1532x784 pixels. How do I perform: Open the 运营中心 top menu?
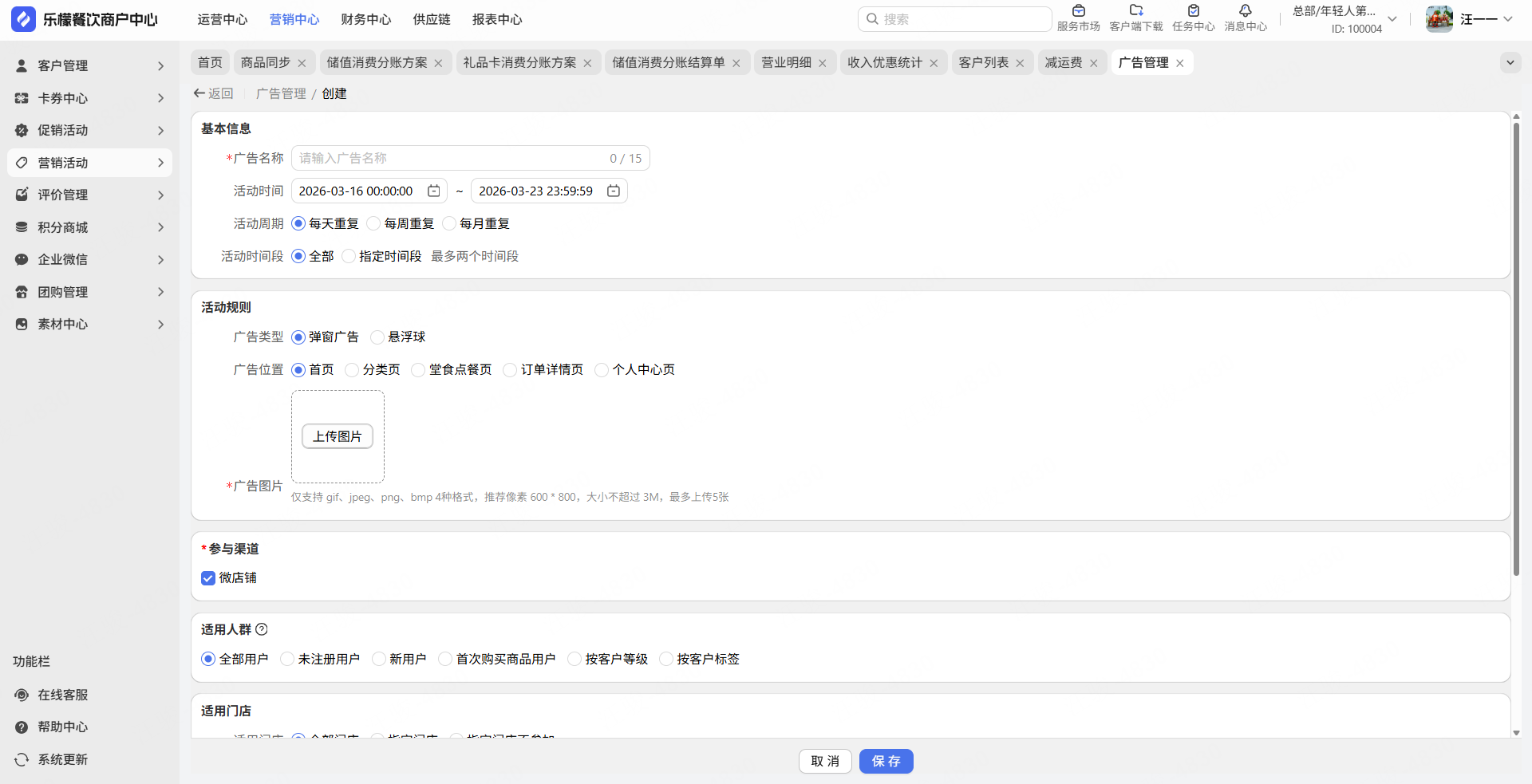point(223,19)
